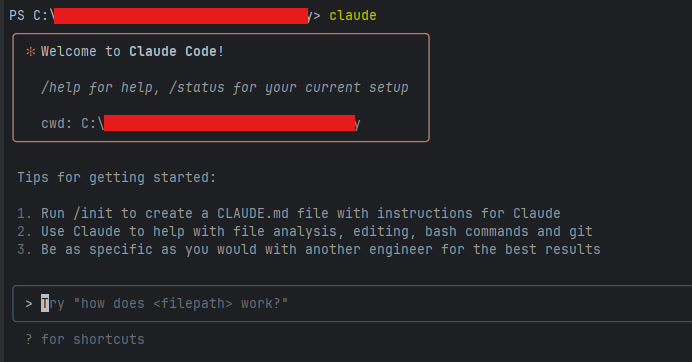Click 'Tips for getting started:' heading

(x=117, y=177)
